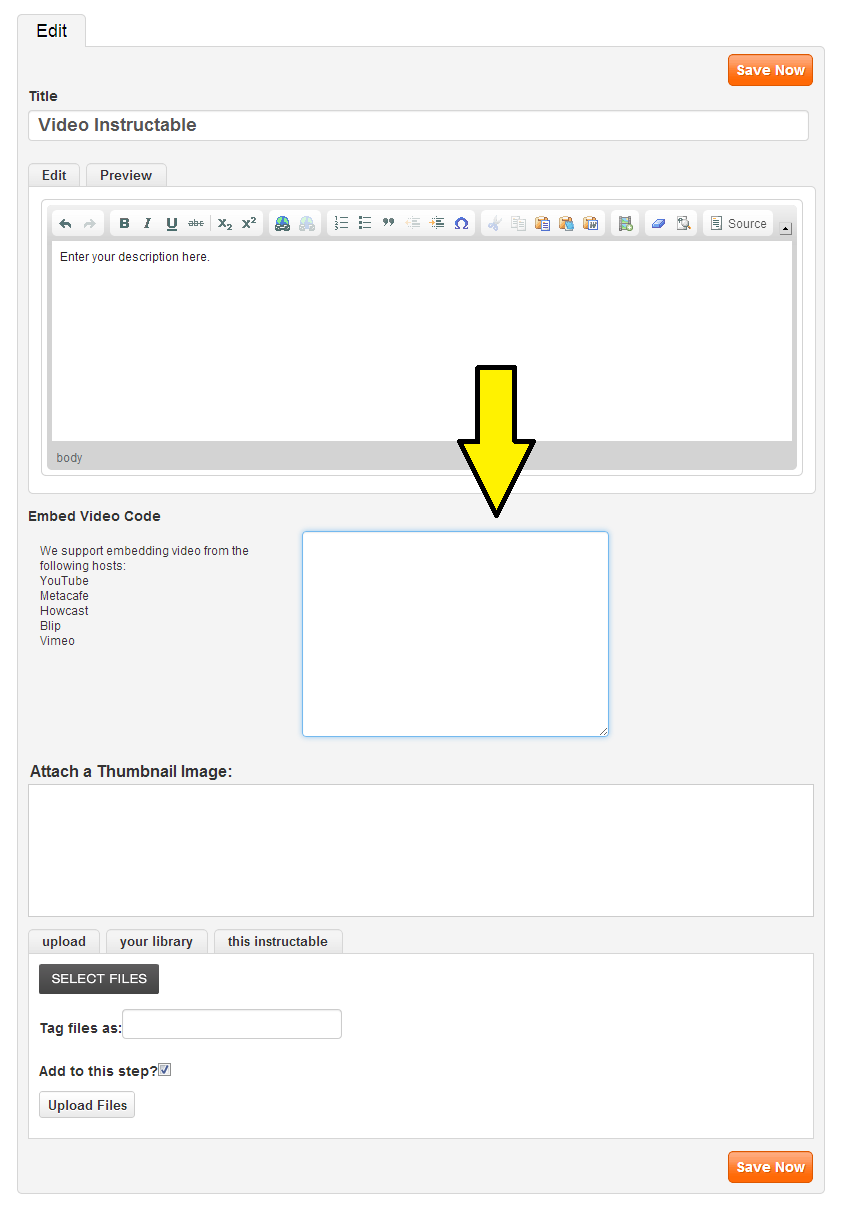The height and width of the screenshot is (1214, 846).
Task: Open the upload tab
Action: 64,941
